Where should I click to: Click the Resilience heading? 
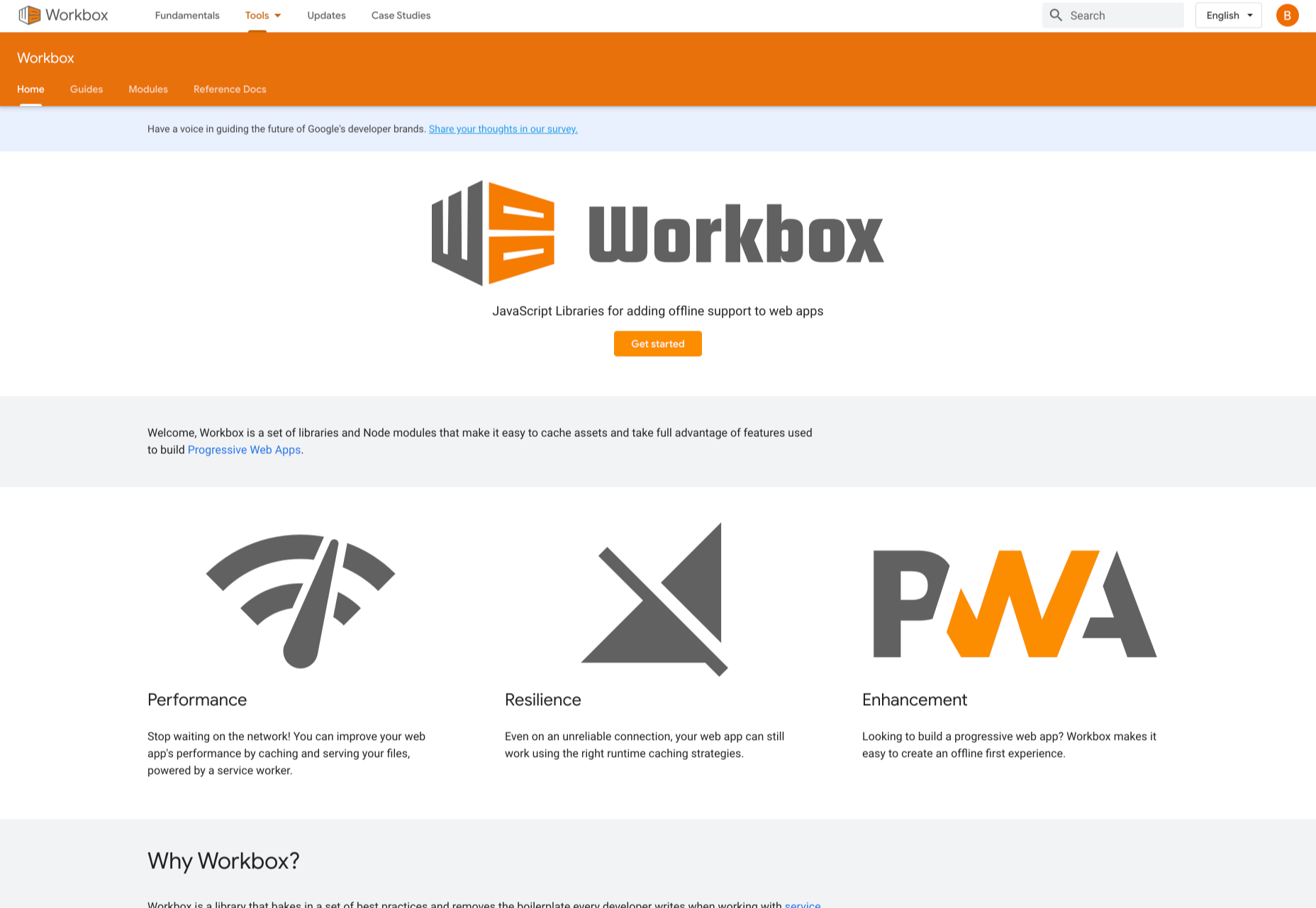[543, 699]
